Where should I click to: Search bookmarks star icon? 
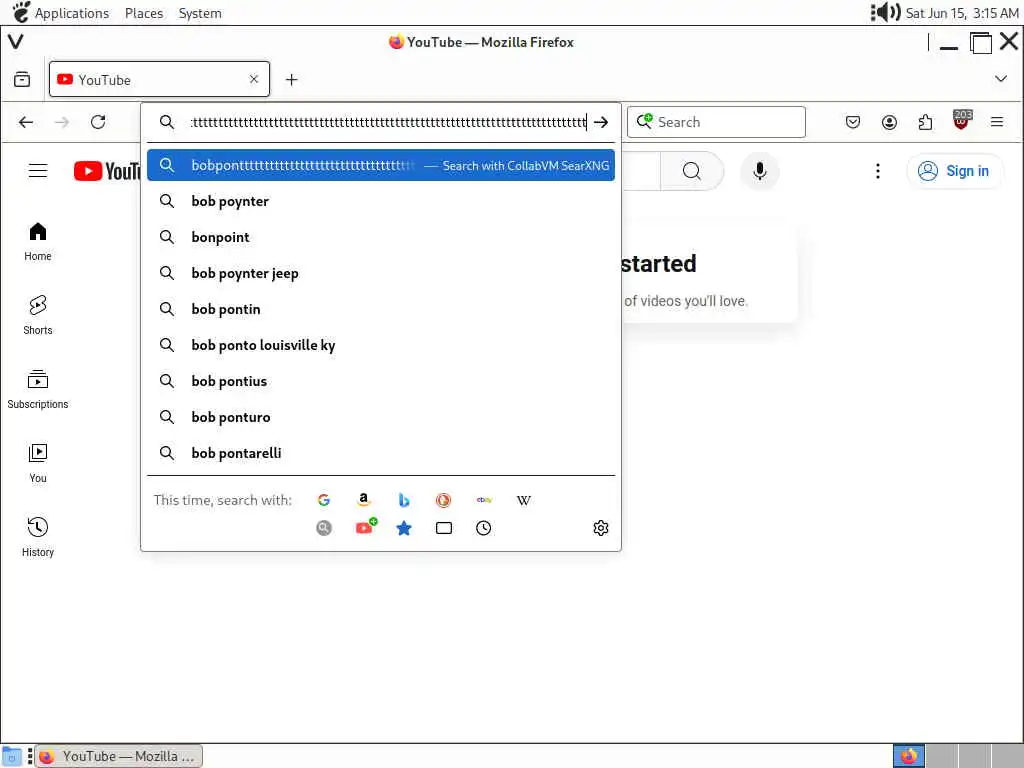(x=404, y=528)
